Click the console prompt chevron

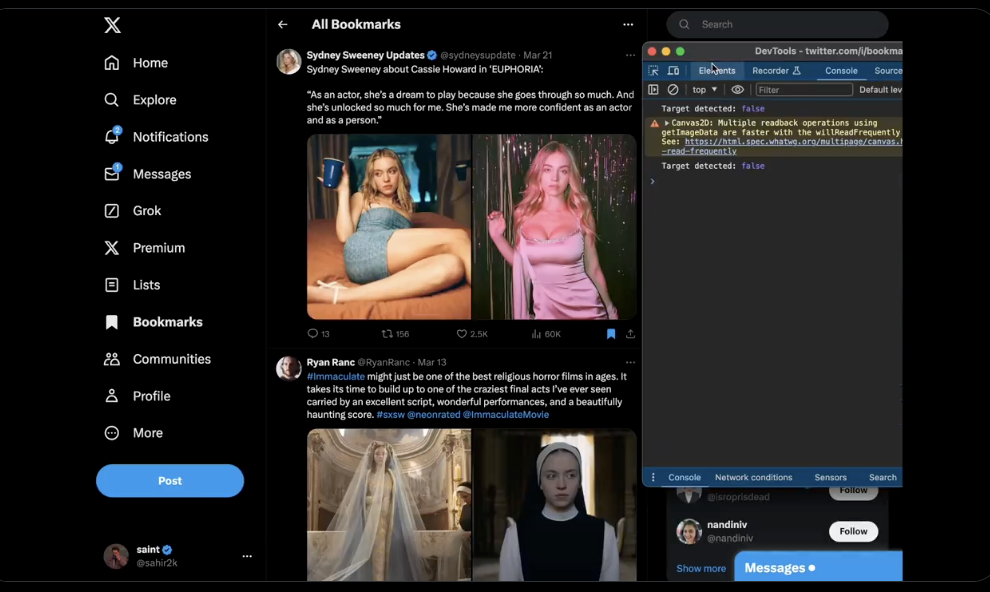coord(653,181)
